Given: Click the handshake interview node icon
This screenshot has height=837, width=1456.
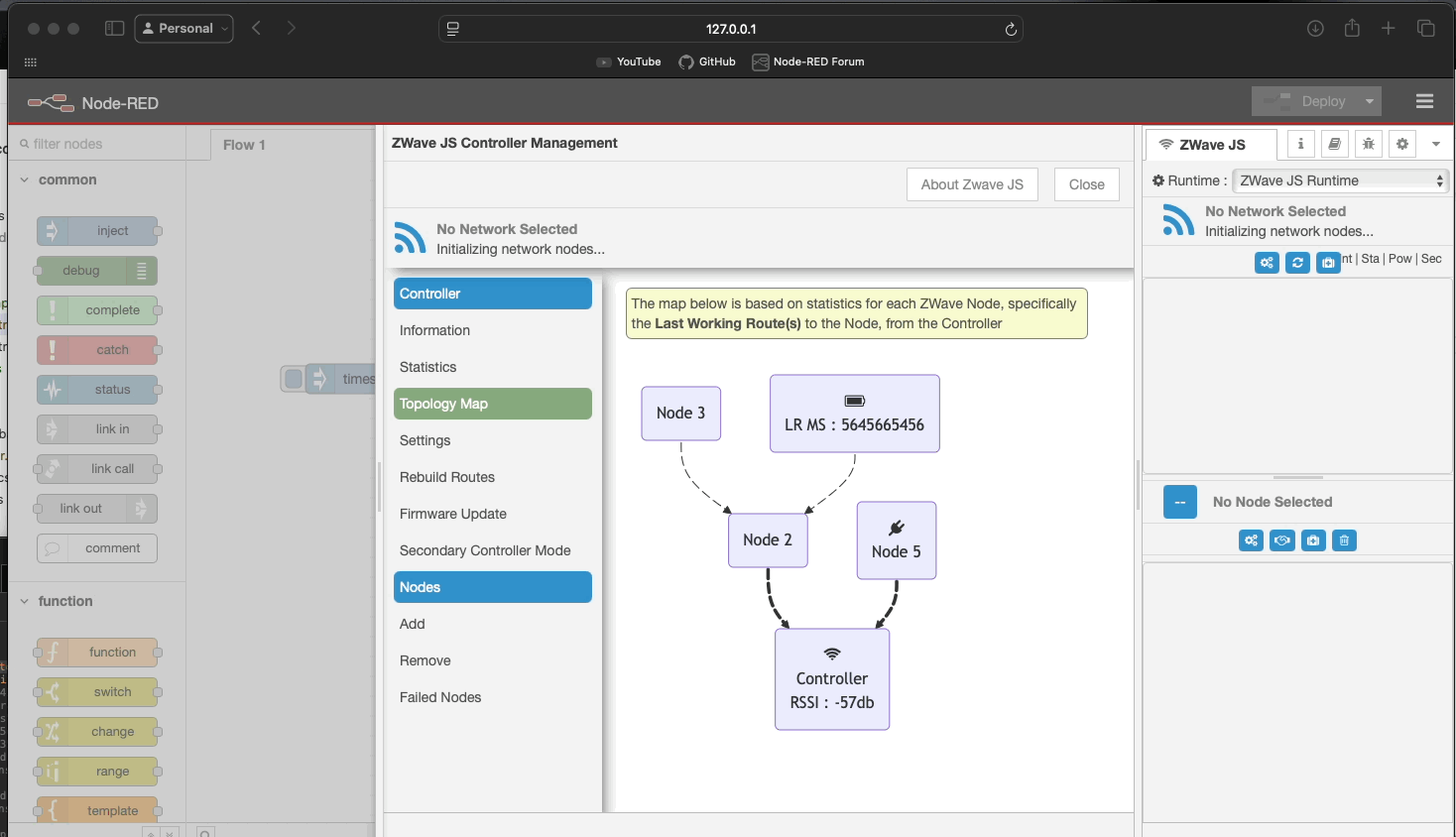Looking at the screenshot, I should (1282, 540).
